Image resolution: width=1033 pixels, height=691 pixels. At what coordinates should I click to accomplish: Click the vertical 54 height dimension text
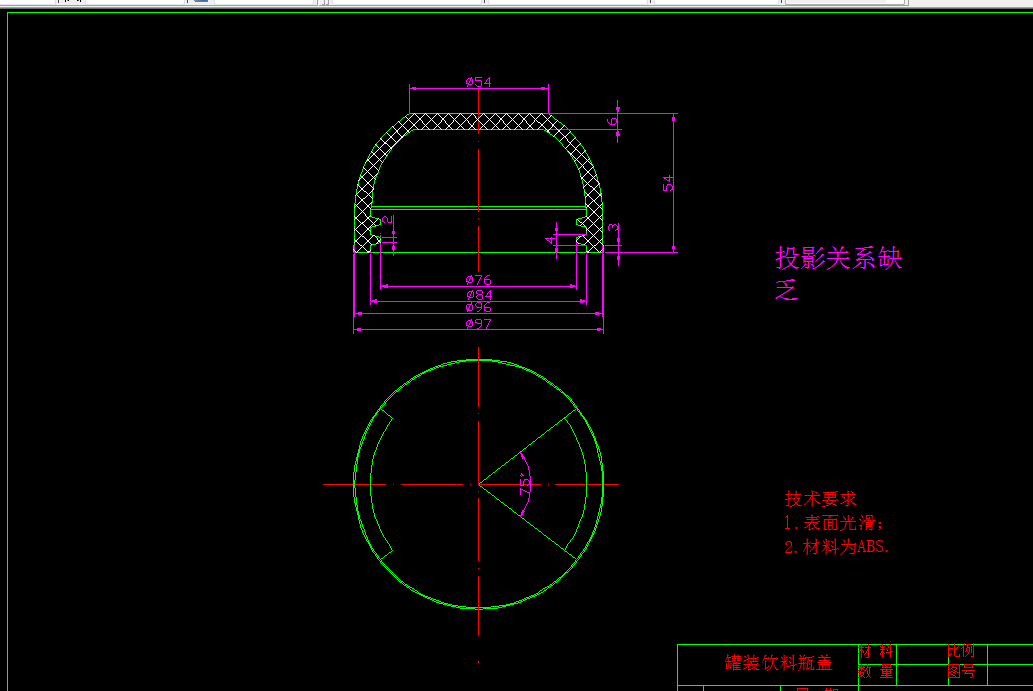tap(668, 183)
